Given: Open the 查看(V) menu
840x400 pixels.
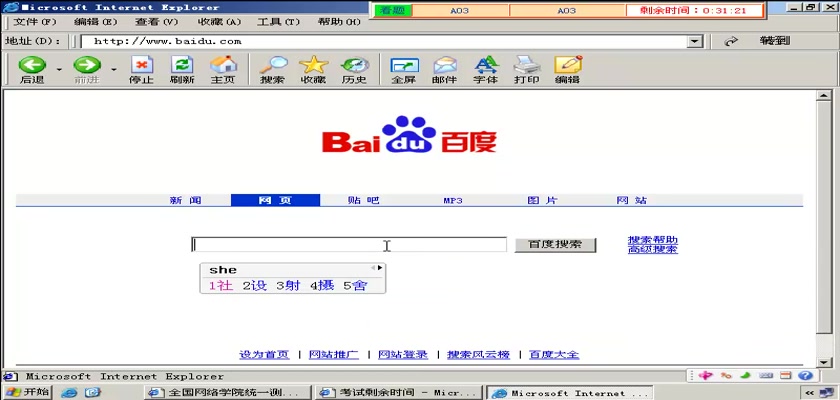Looking at the screenshot, I should (156, 22).
